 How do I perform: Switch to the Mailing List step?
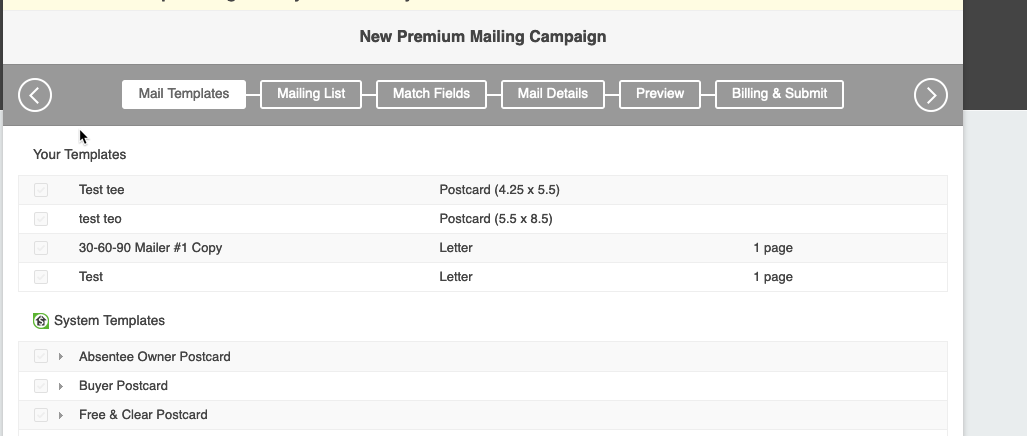(311, 94)
